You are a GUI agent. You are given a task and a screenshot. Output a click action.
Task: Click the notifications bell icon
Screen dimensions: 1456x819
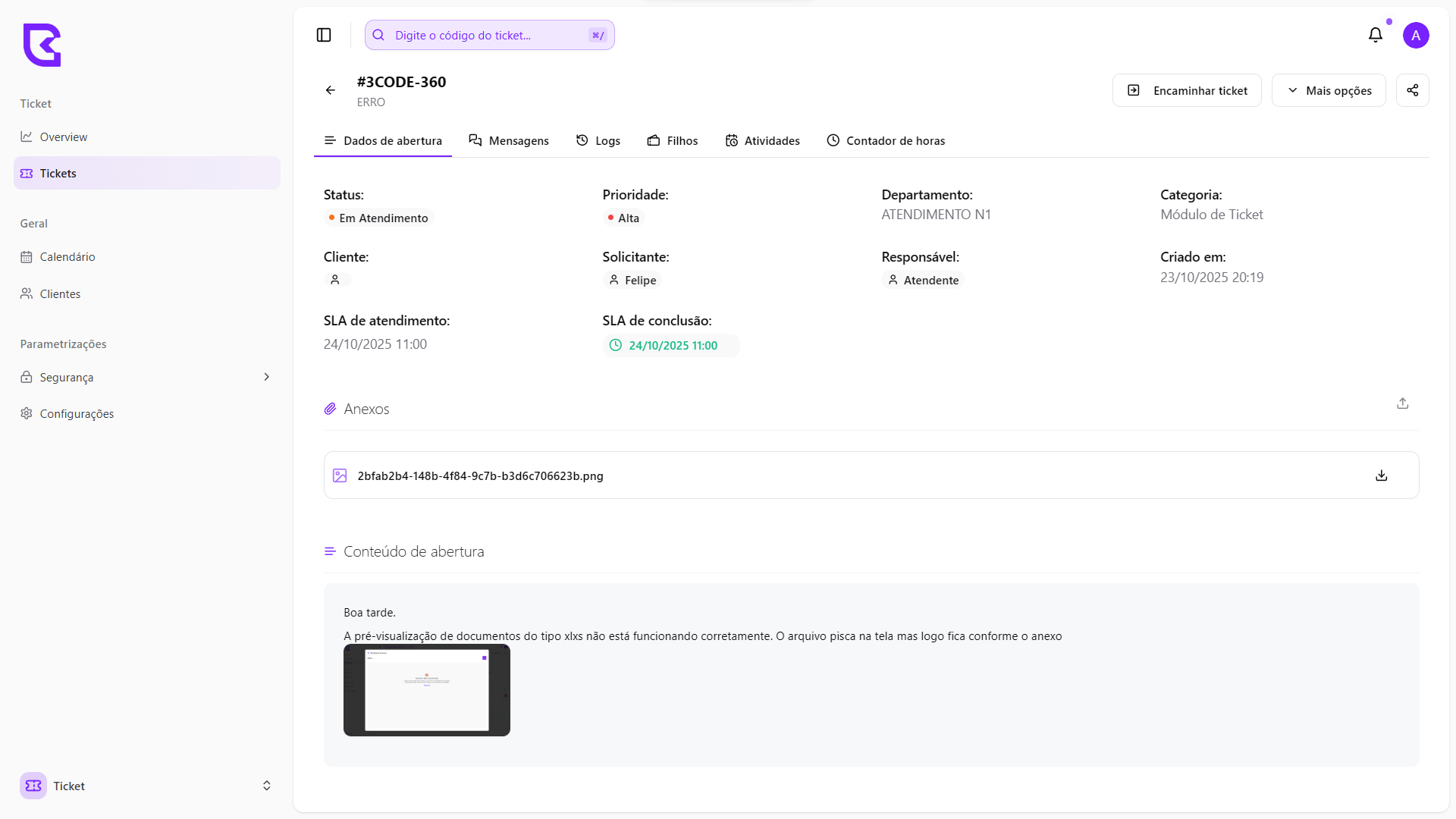tap(1375, 35)
